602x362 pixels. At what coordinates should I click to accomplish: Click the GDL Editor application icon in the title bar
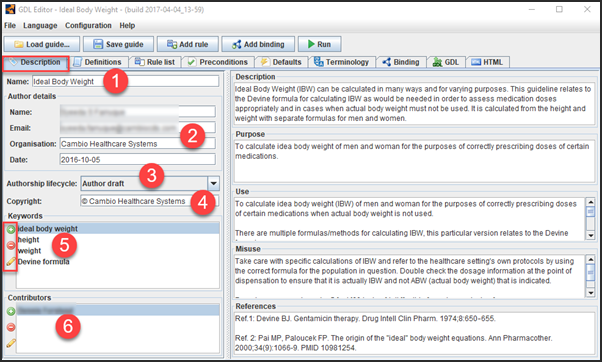click(x=10, y=9)
